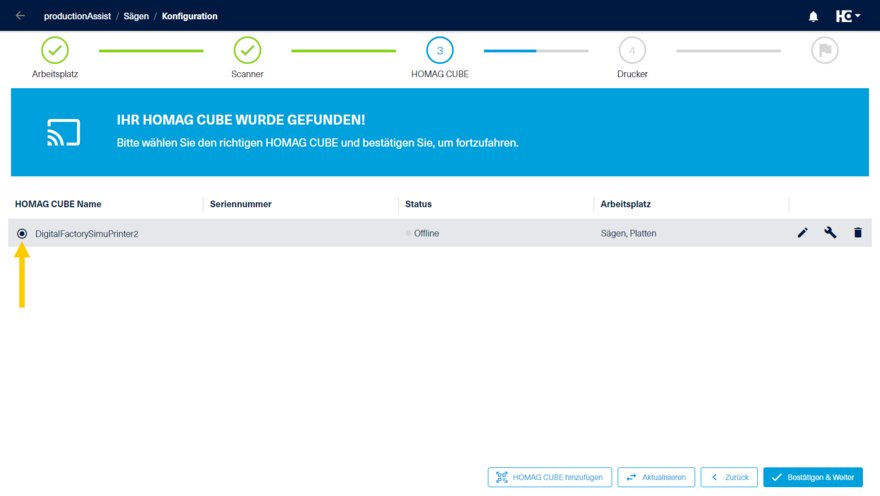Click the Status column header

[x=418, y=204]
